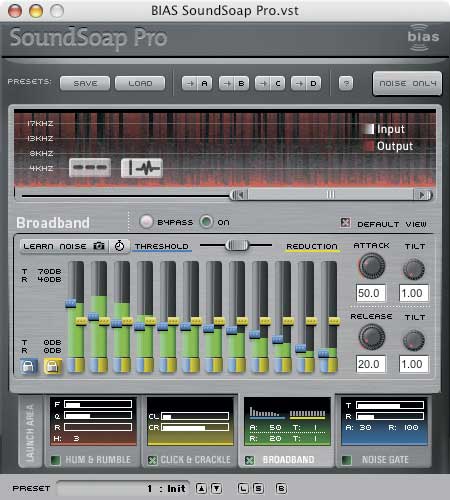This screenshot has height=500, width=450.
Task: Click the REDUCTION label
Action: [x=312, y=246]
